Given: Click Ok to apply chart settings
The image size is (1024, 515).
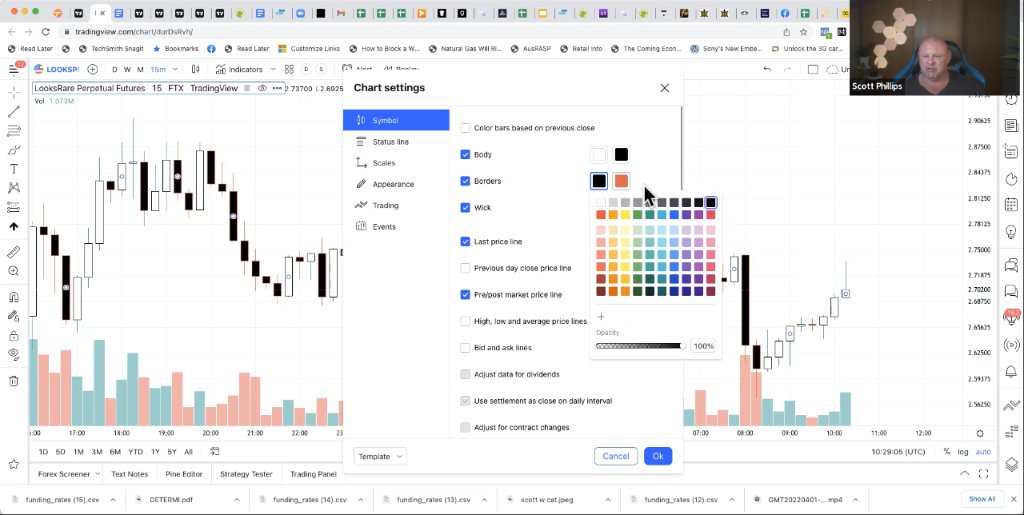Looking at the screenshot, I should point(658,456).
